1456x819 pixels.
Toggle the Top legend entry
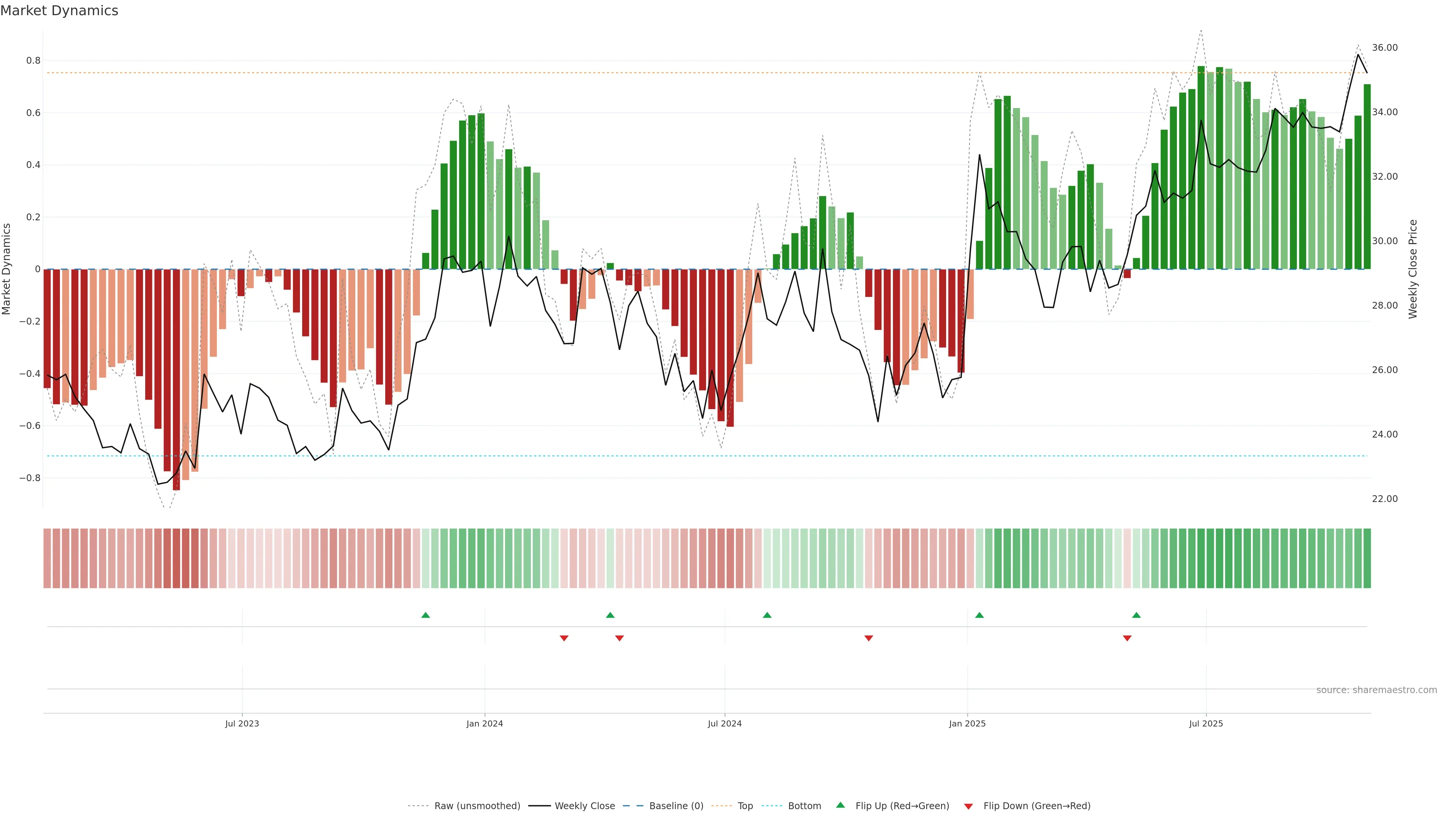point(745,806)
